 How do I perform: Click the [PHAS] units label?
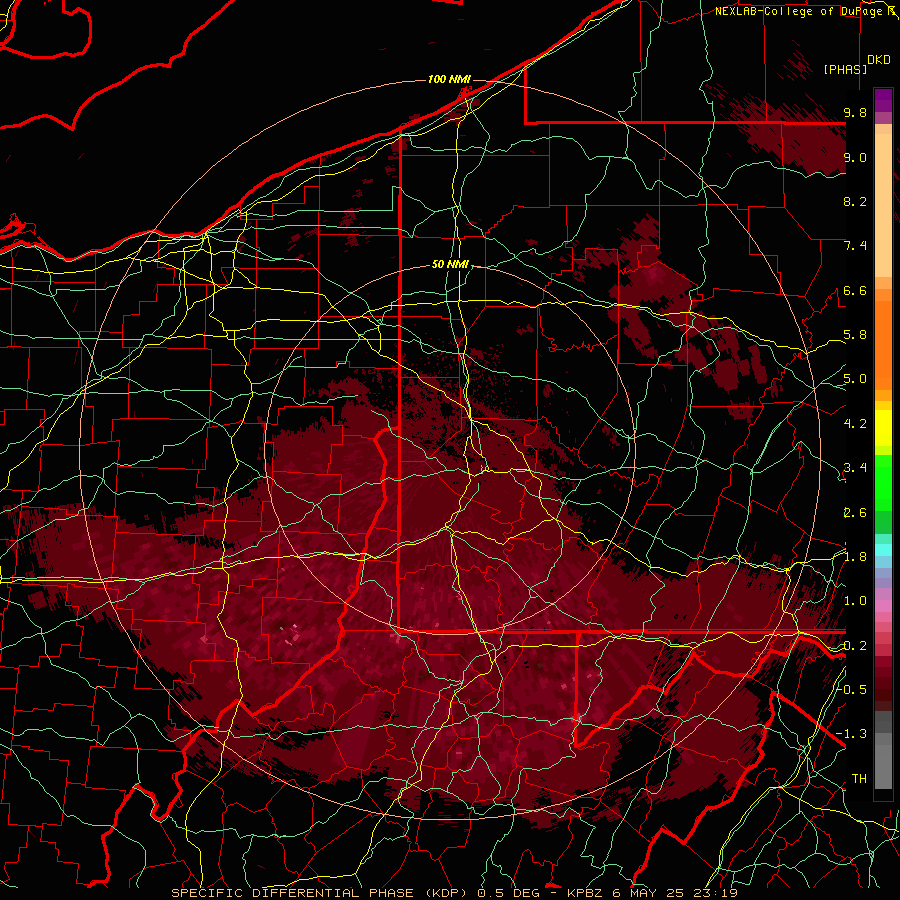[845, 69]
